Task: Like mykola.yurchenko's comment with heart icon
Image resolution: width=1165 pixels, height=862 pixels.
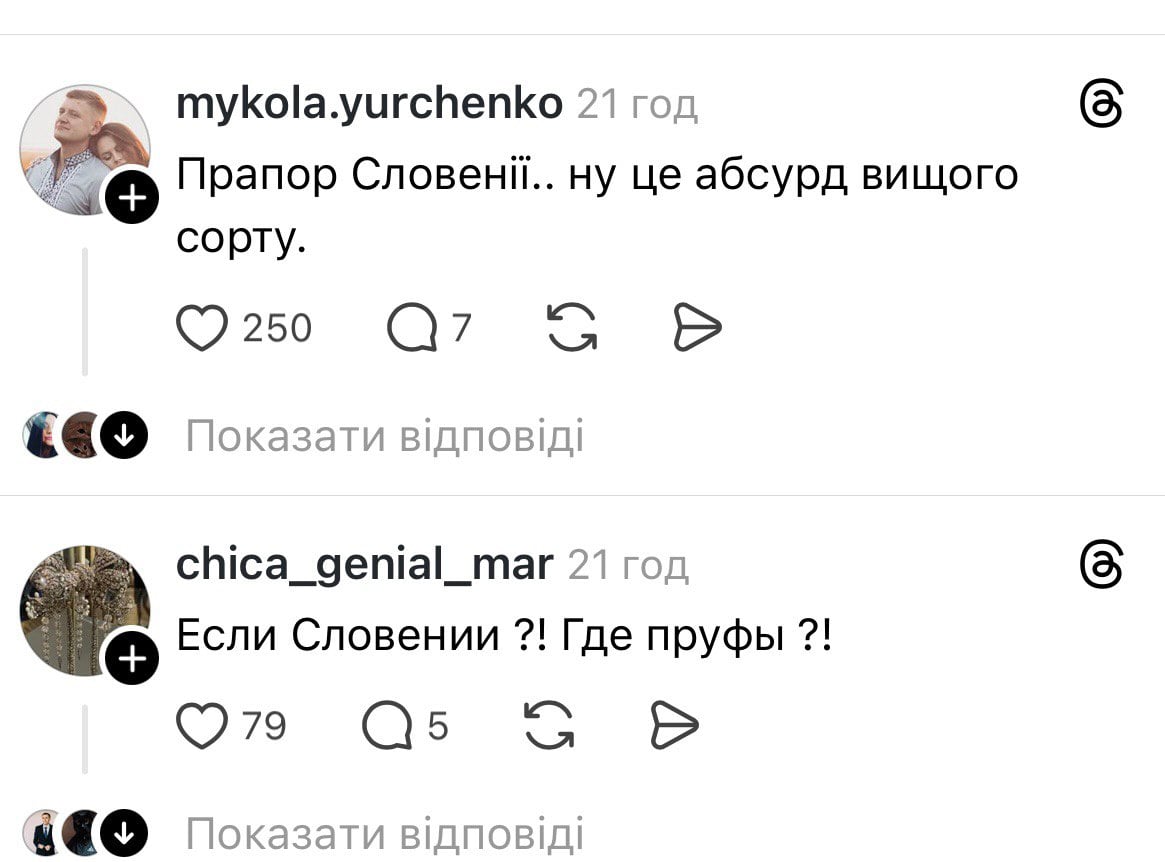Action: tap(202, 328)
